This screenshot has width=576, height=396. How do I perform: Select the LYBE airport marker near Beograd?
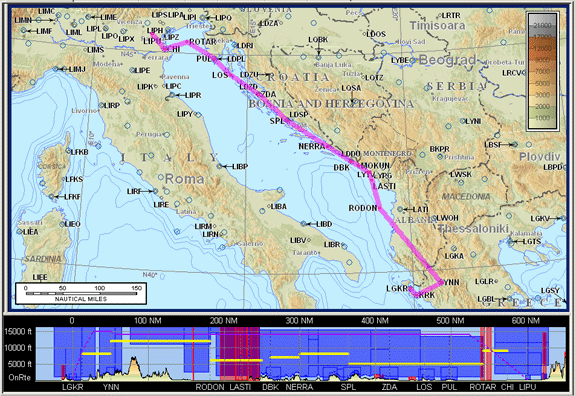click(x=412, y=60)
